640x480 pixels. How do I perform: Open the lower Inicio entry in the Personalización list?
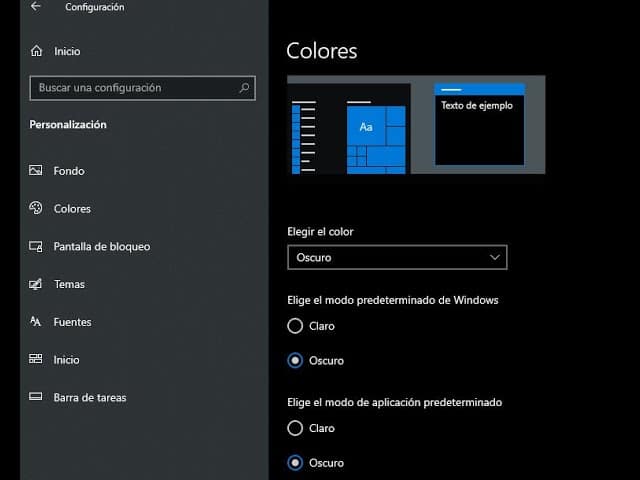click(66, 360)
